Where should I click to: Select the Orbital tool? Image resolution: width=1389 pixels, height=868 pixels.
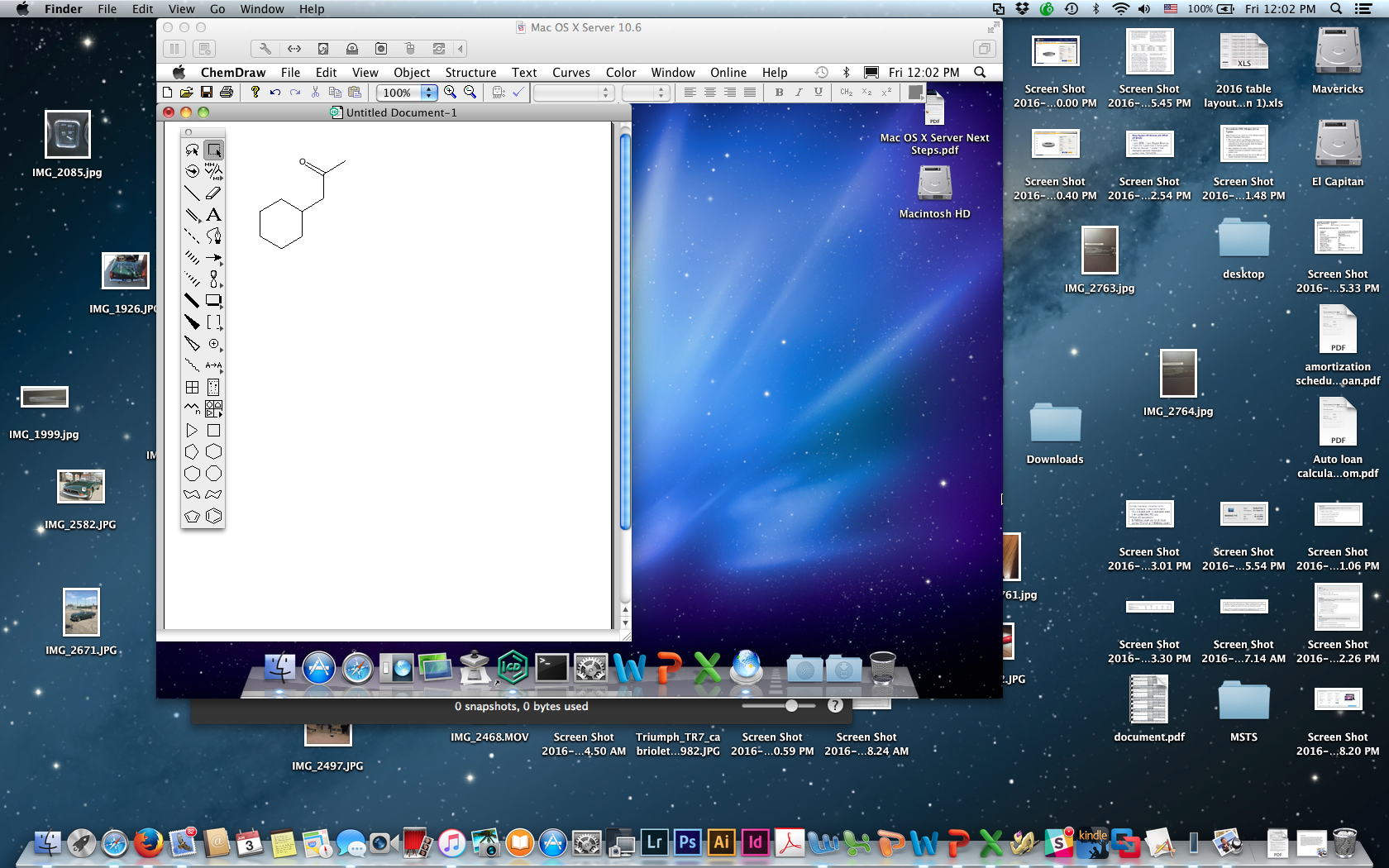click(x=214, y=279)
